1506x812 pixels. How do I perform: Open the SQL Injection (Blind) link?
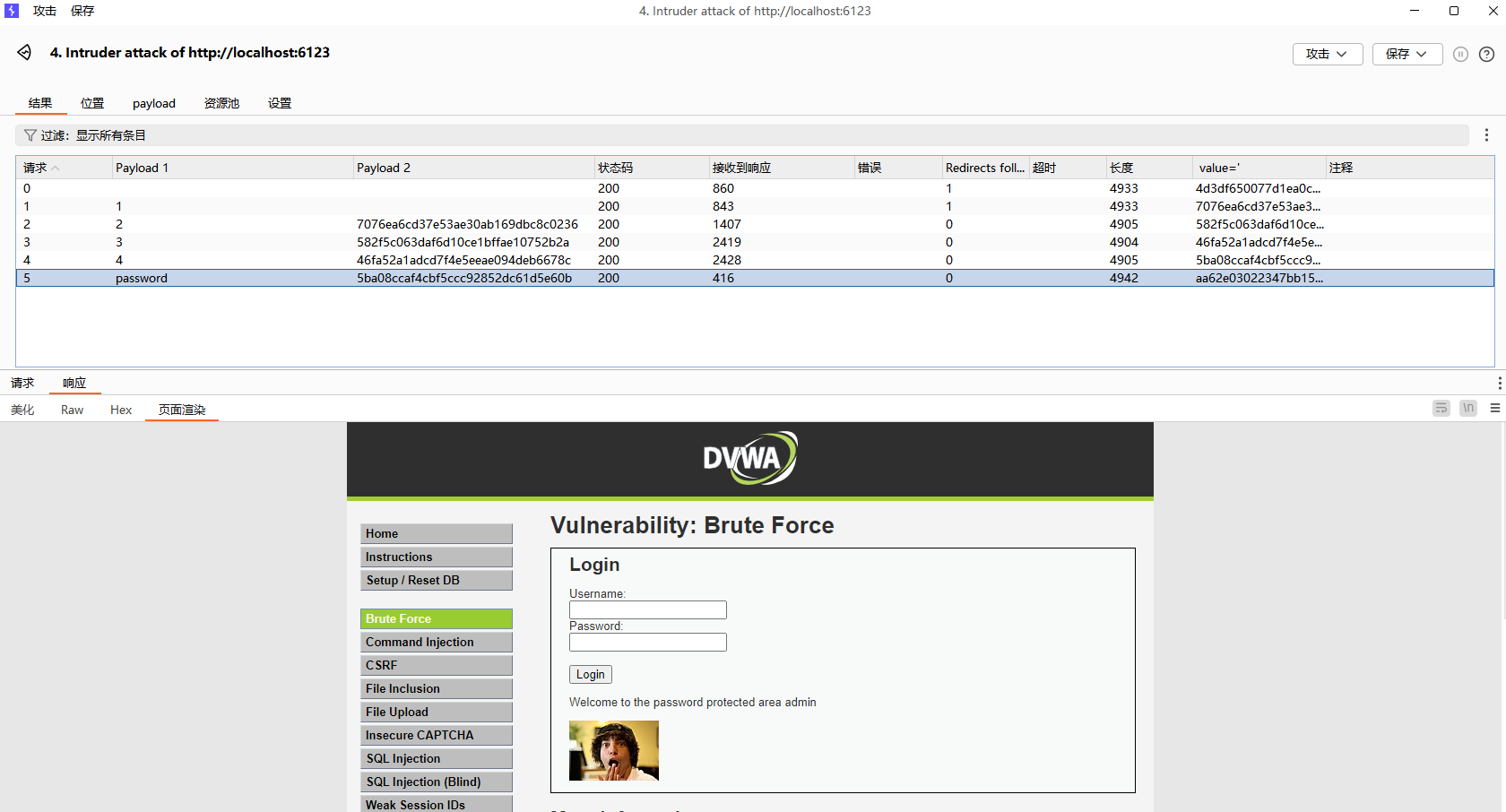click(437, 782)
